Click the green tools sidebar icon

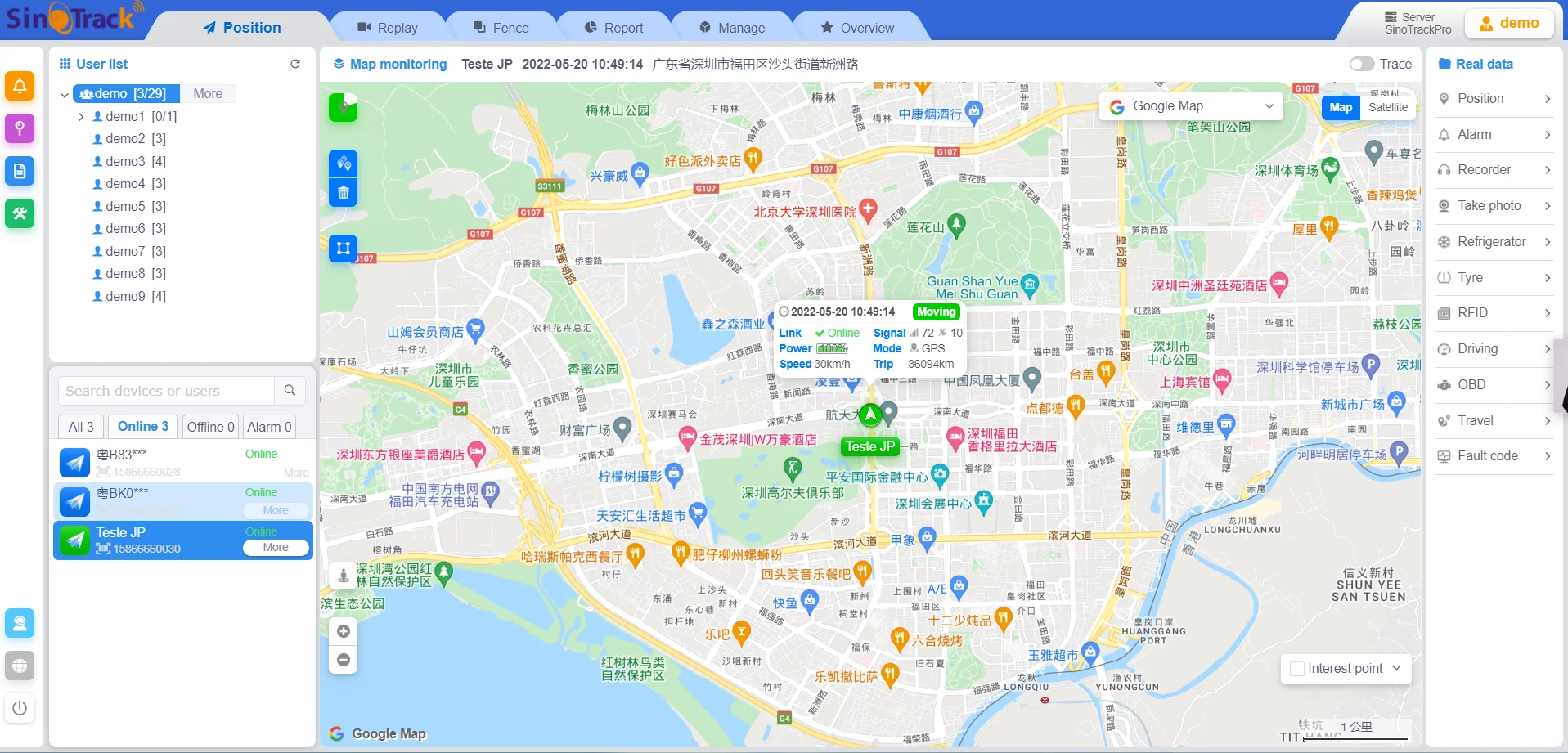pyautogui.click(x=20, y=213)
